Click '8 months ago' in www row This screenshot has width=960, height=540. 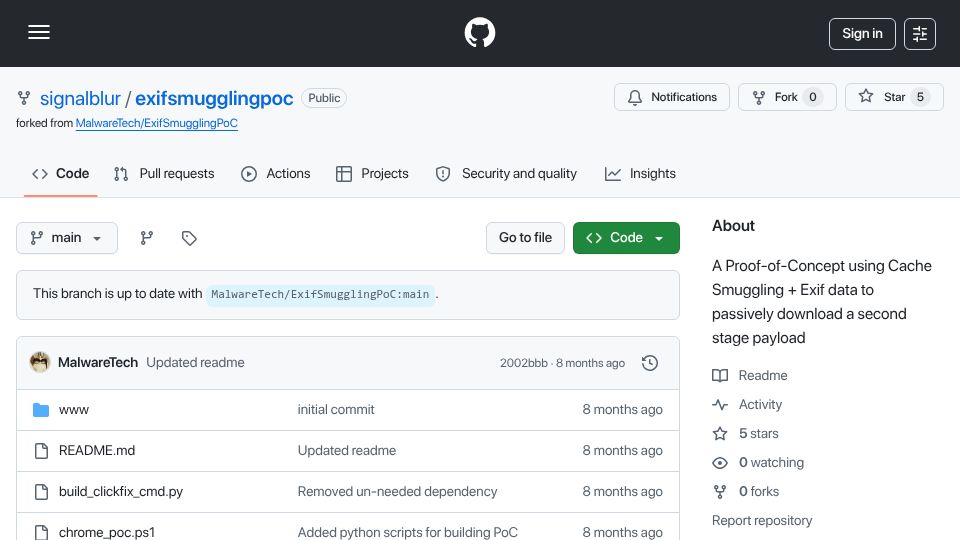[622, 410]
